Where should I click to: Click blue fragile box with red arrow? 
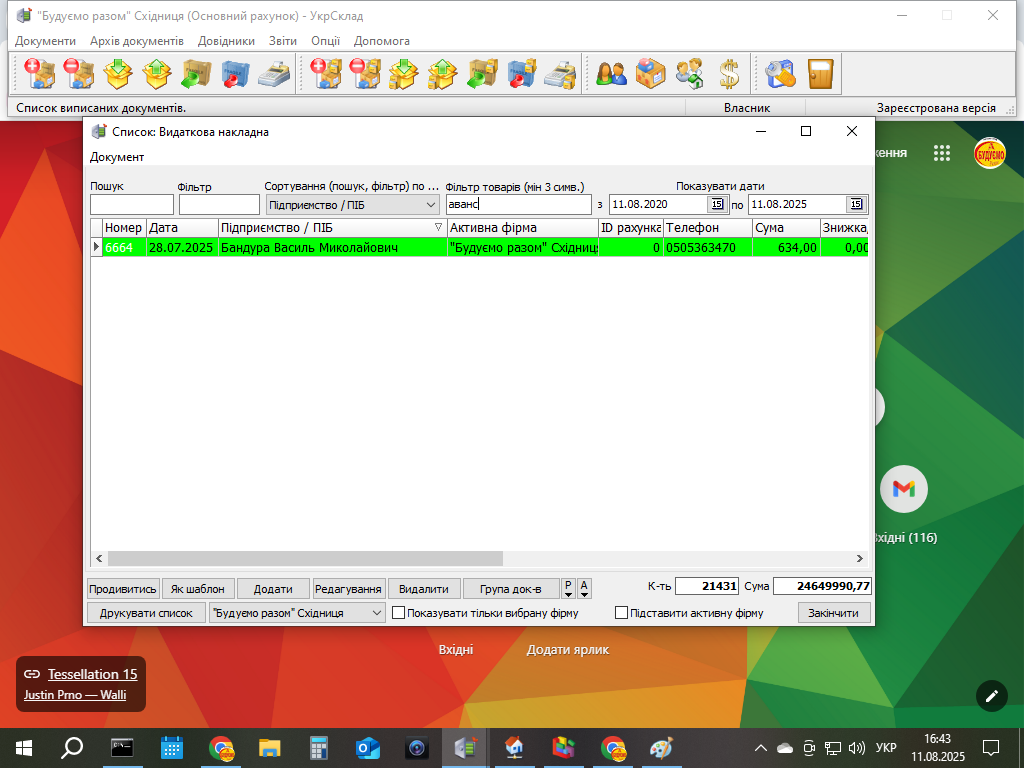click(235, 73)
